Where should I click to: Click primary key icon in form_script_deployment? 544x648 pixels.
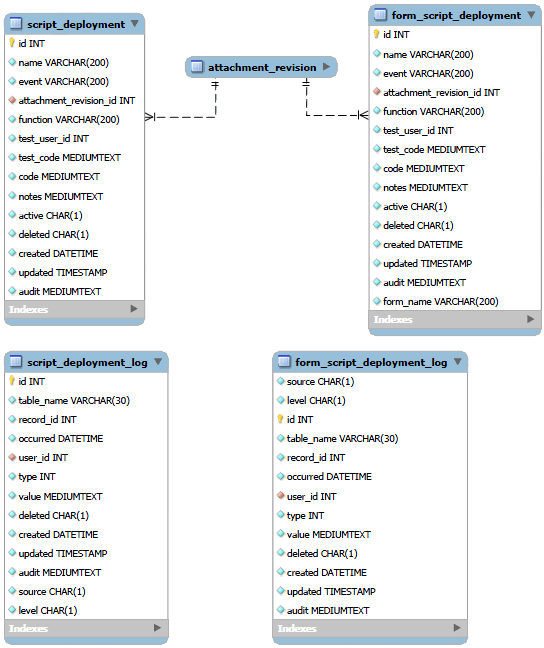click(x=376, y=34)
